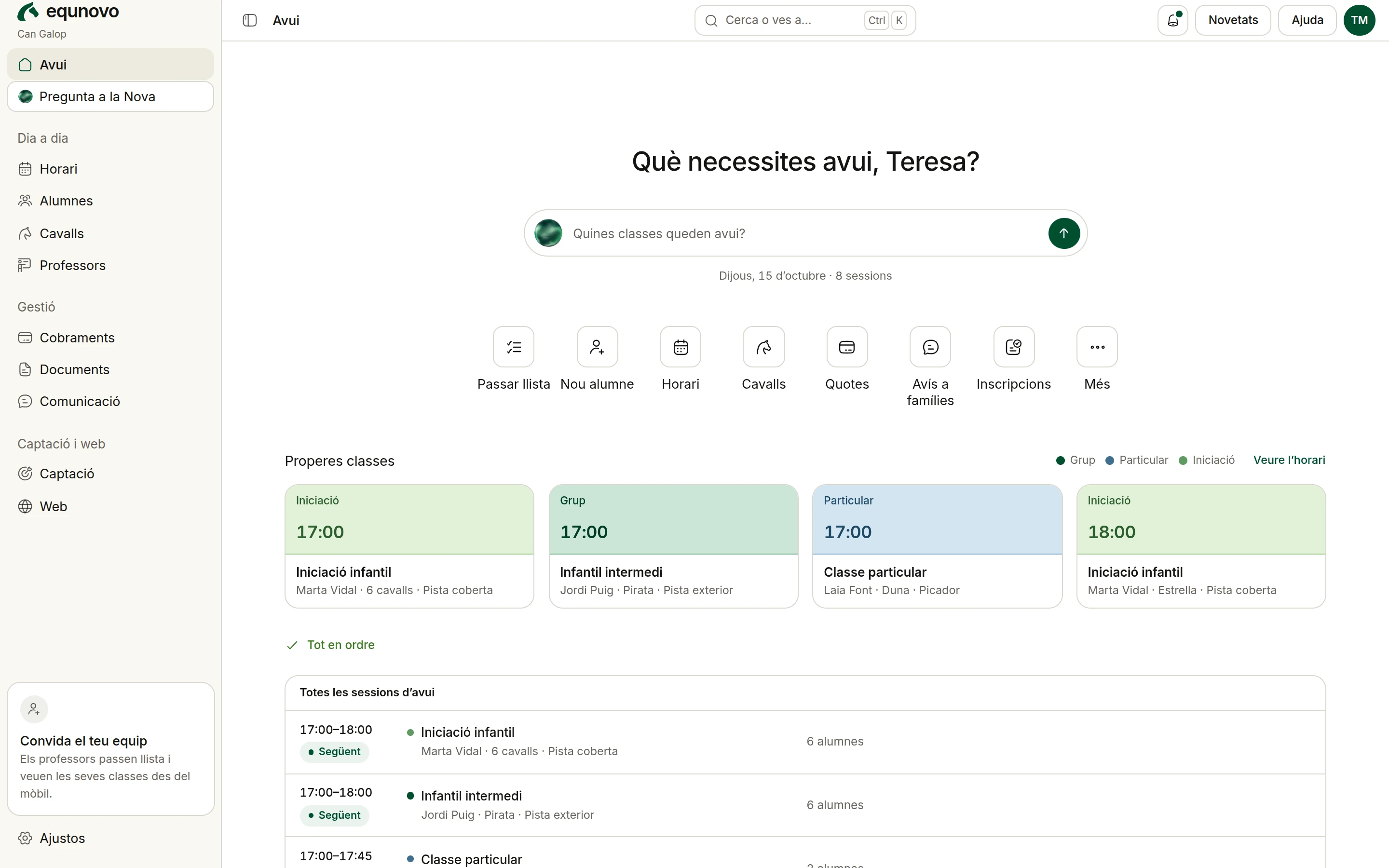Open the Més three-dots icon
The width and height of the screenshot is (1389, 868).
pyautogui.click(x=1097, y=347)
